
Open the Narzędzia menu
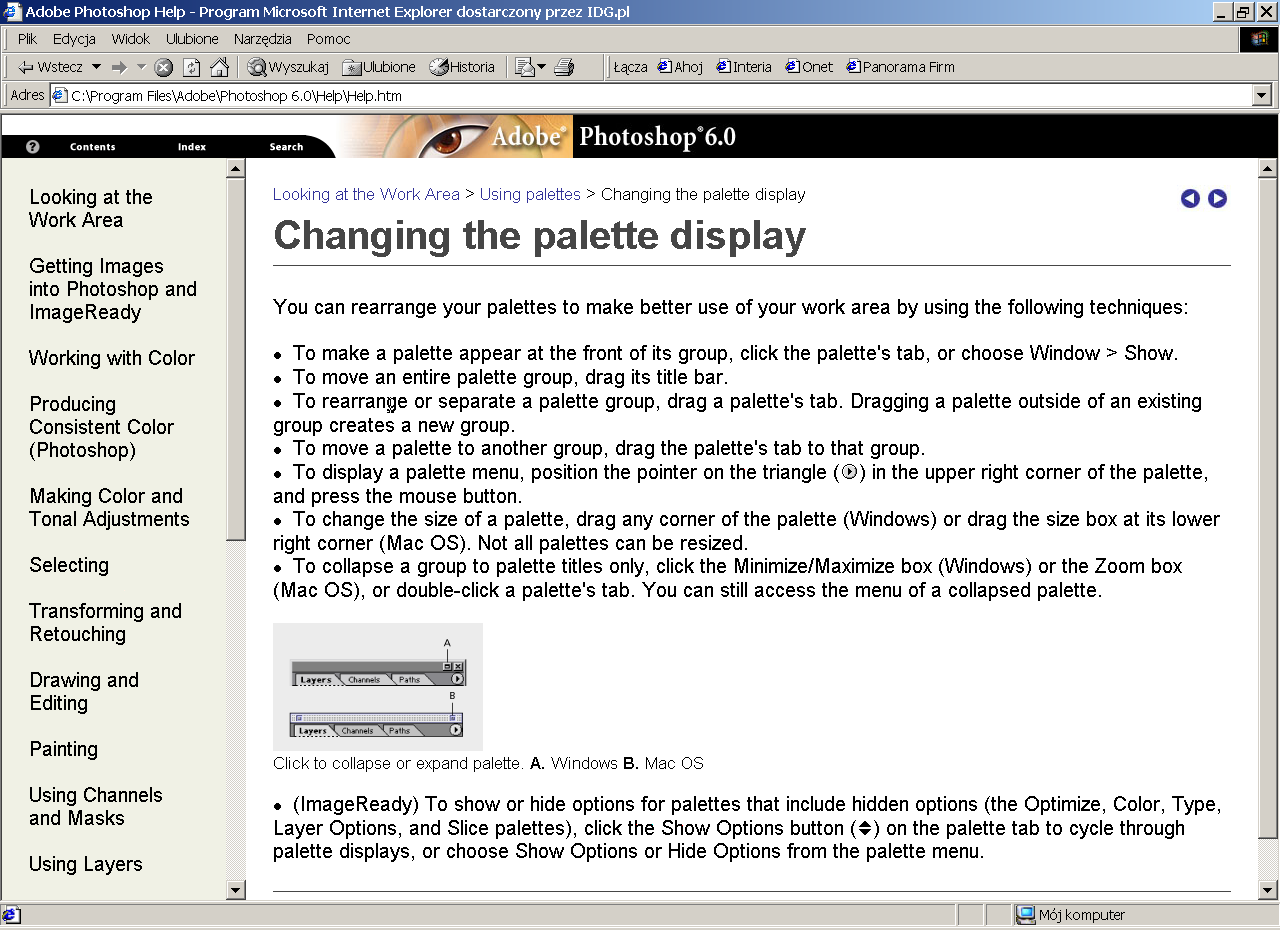pyautogui.click(x=263, y=39)
